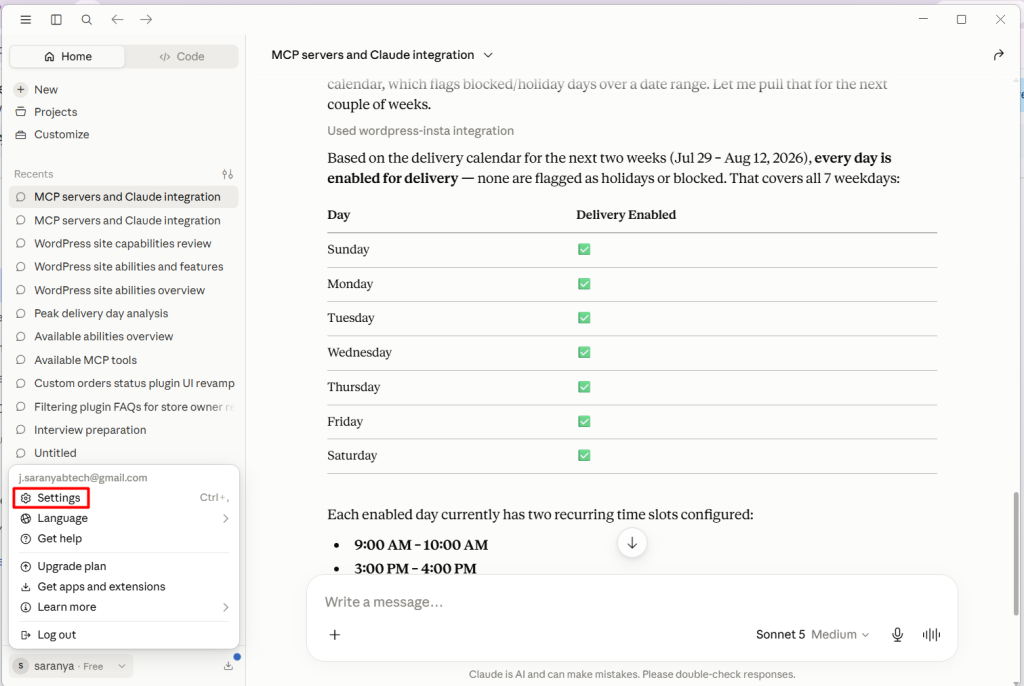Click the Projects folder icon
The image size is (1024, 686).
point(21,112)
